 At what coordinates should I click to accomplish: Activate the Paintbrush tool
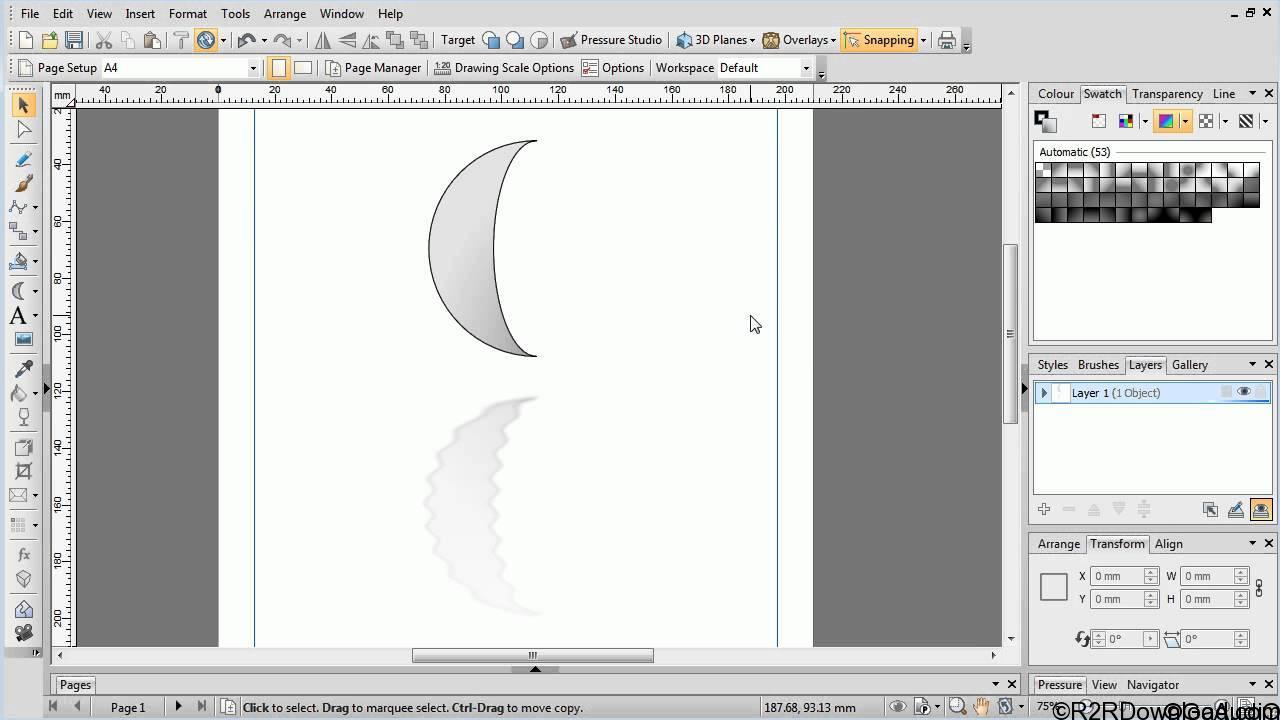(24, 184)
